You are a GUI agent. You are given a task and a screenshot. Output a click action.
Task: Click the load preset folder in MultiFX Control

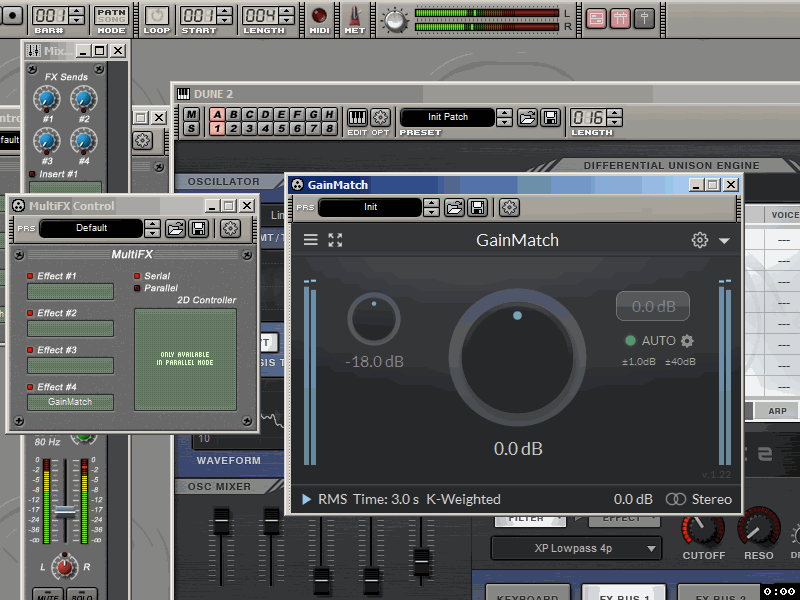coord(175,228)
